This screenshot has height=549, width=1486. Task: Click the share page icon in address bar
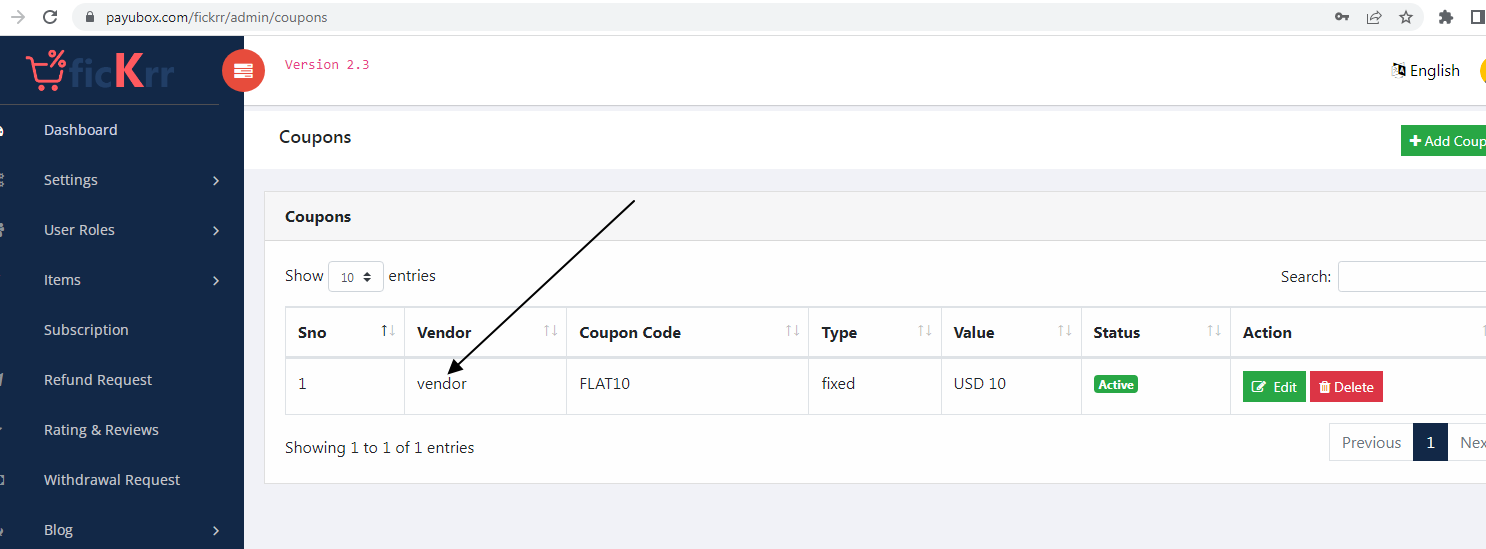[x=1374, y=17]
